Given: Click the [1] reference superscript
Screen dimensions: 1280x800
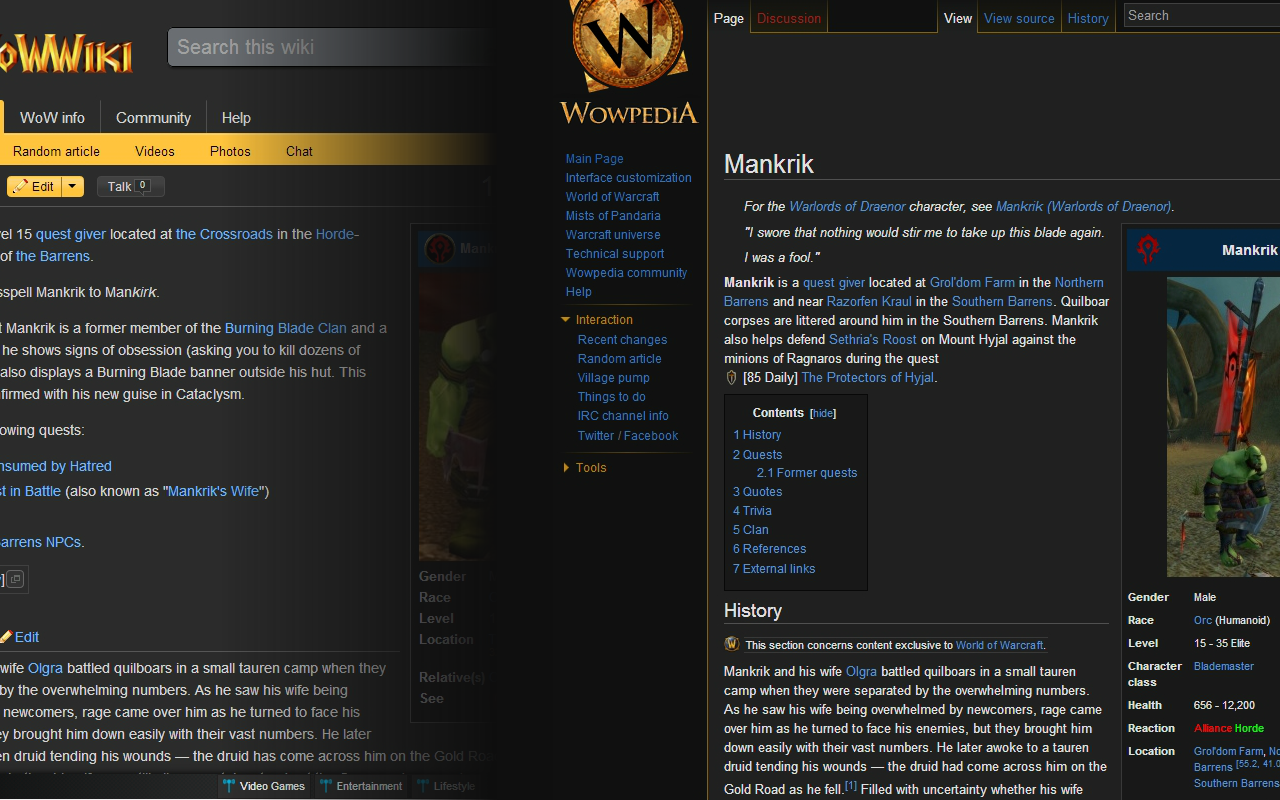Looking at the screenshot, I should coord(851,787).
